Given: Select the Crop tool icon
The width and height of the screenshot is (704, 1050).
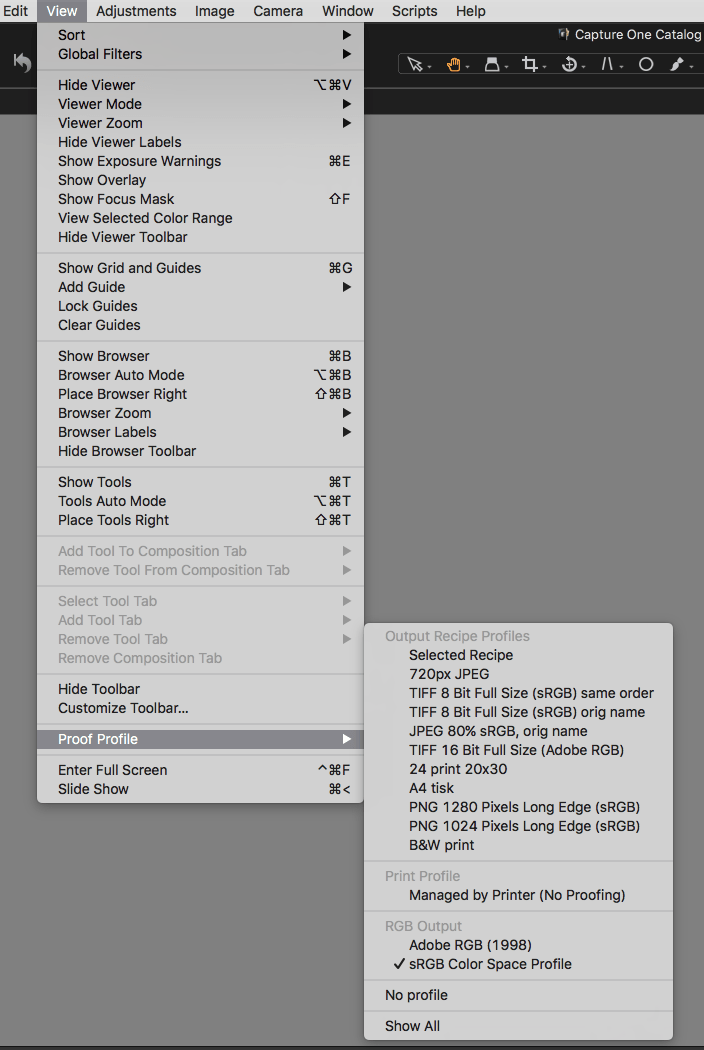Looking at the screenshot, I should tap(530, 64).
